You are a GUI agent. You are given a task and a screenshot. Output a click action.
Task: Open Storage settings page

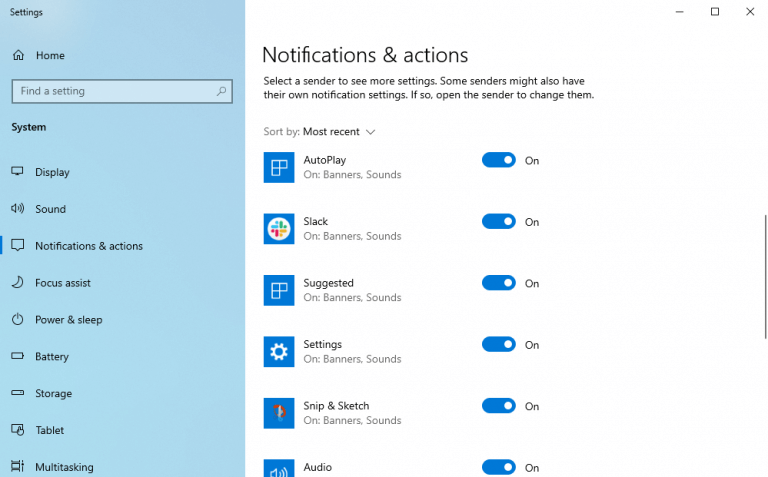pos(53,393)
